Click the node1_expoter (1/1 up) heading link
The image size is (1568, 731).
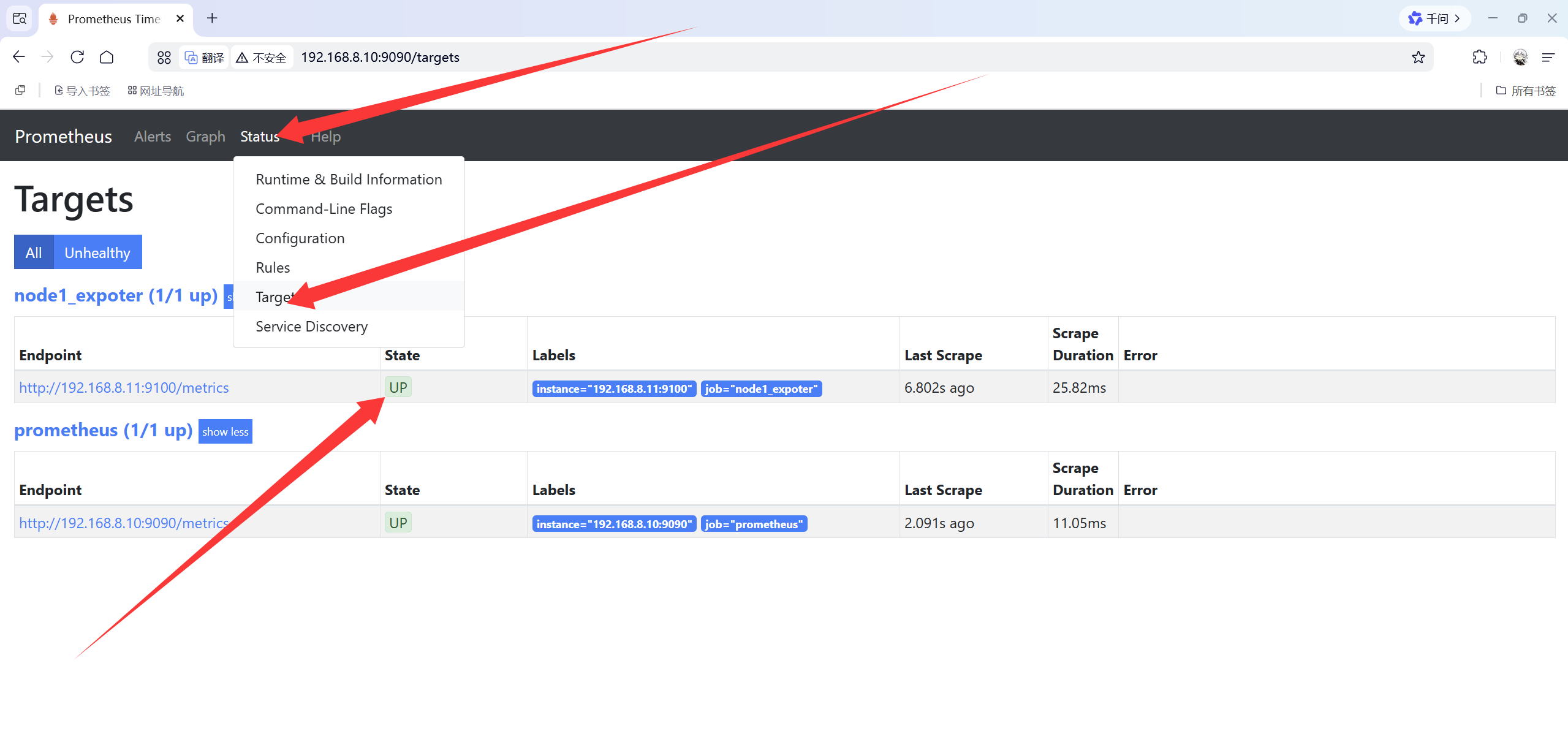pos(116,295)
